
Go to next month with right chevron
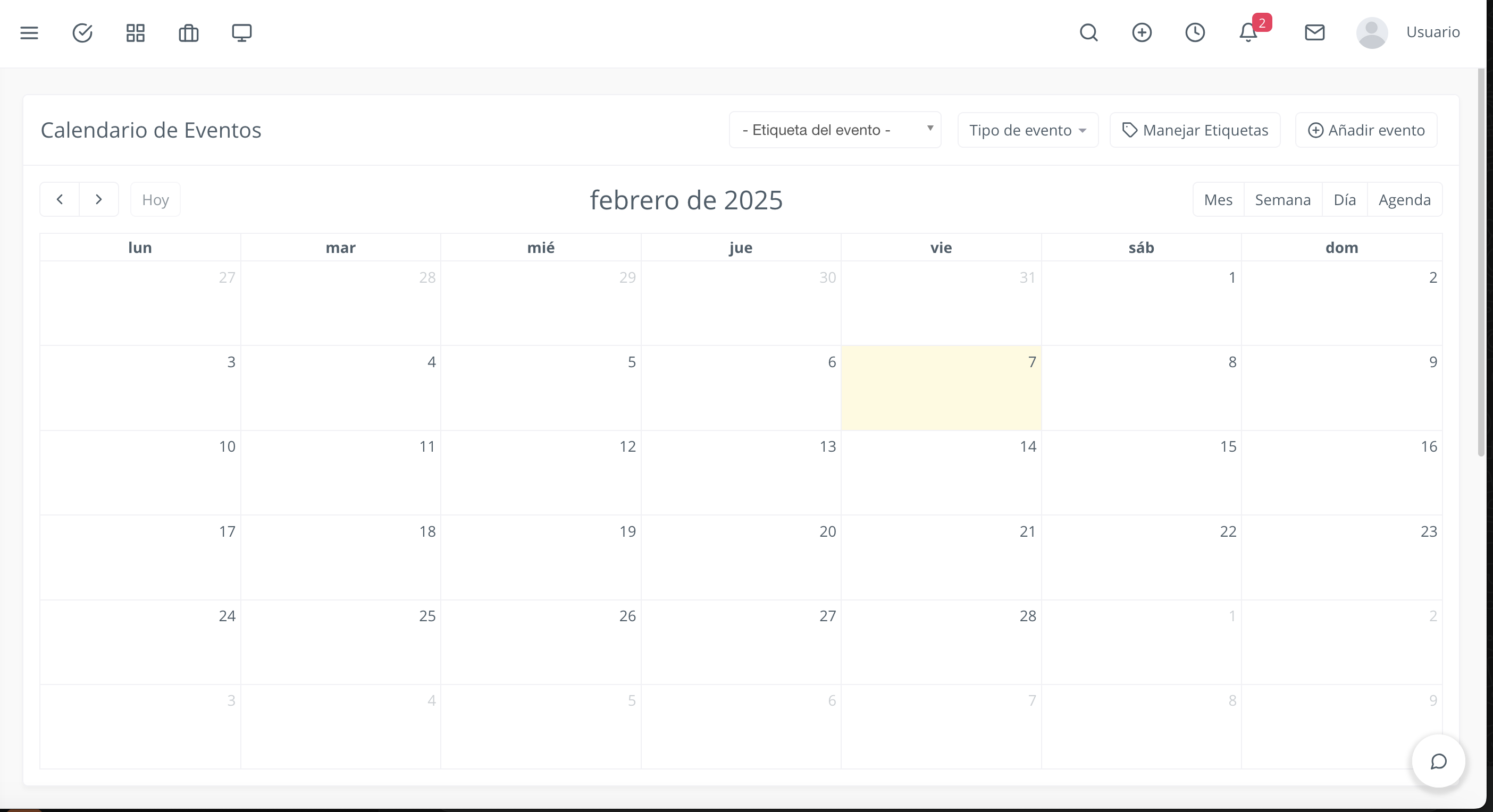(98, 200)
